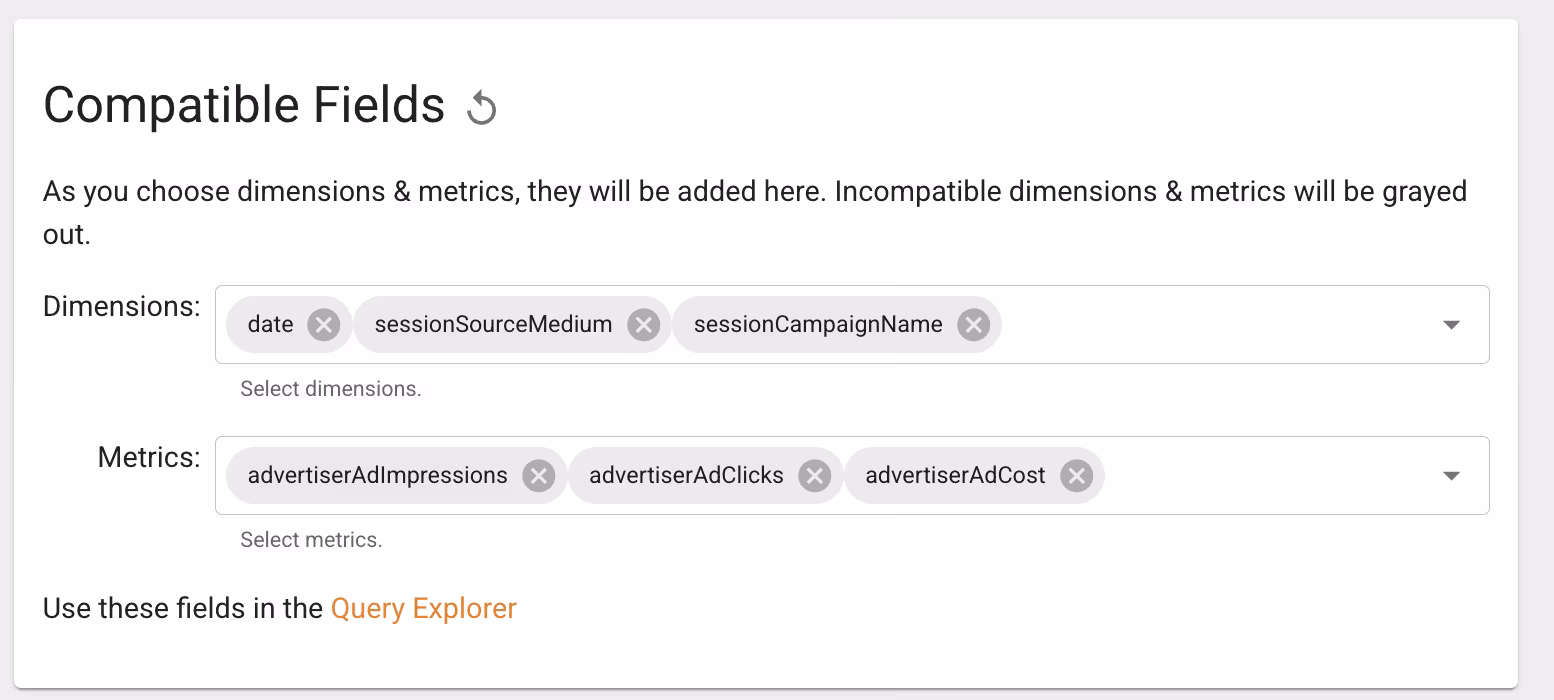
Task: Remove the advertiserAdImpressions metric chip
Action: [538, 475]
